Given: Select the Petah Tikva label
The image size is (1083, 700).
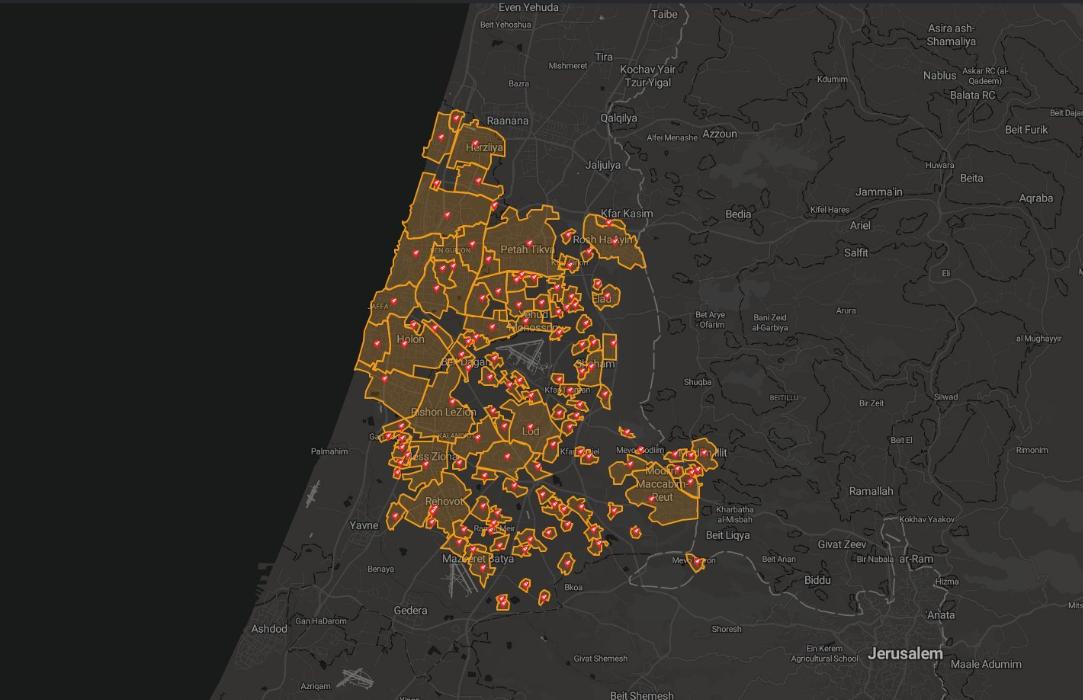Looking at the screenshot, I should tap(527, 249).
